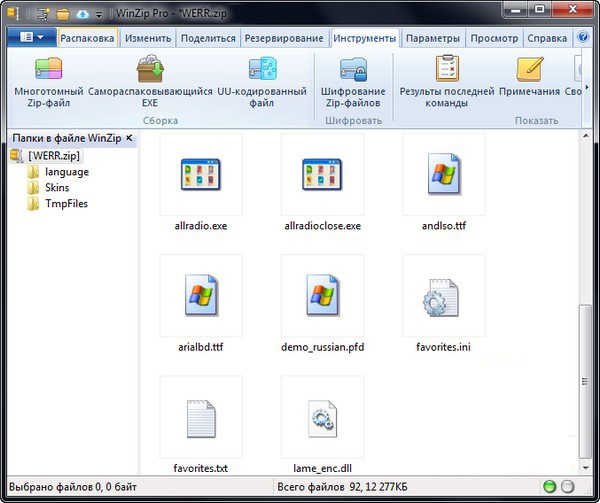The image size is (600, 503).
Task: Open UU-кодированный файл tool
Action: tap(262, 82)
